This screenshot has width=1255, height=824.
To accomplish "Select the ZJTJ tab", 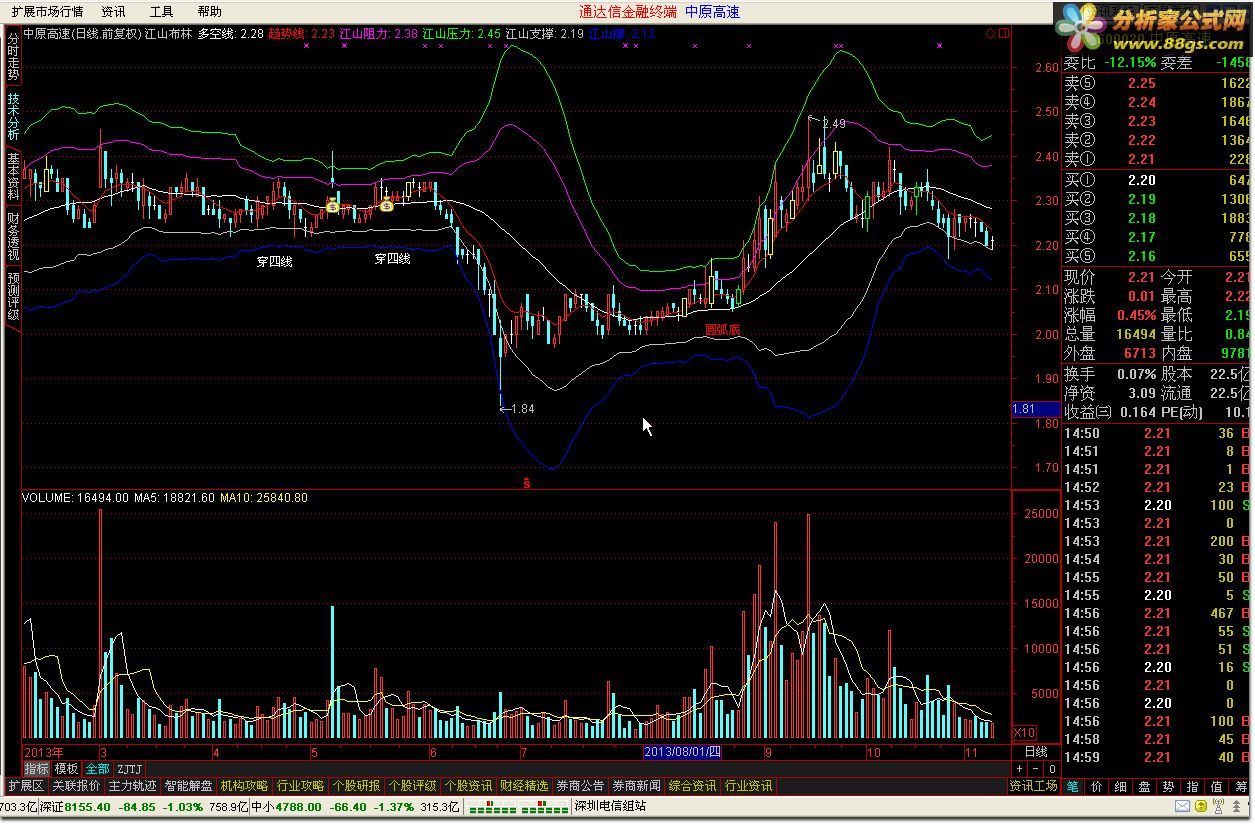I will tap(130, 769).
